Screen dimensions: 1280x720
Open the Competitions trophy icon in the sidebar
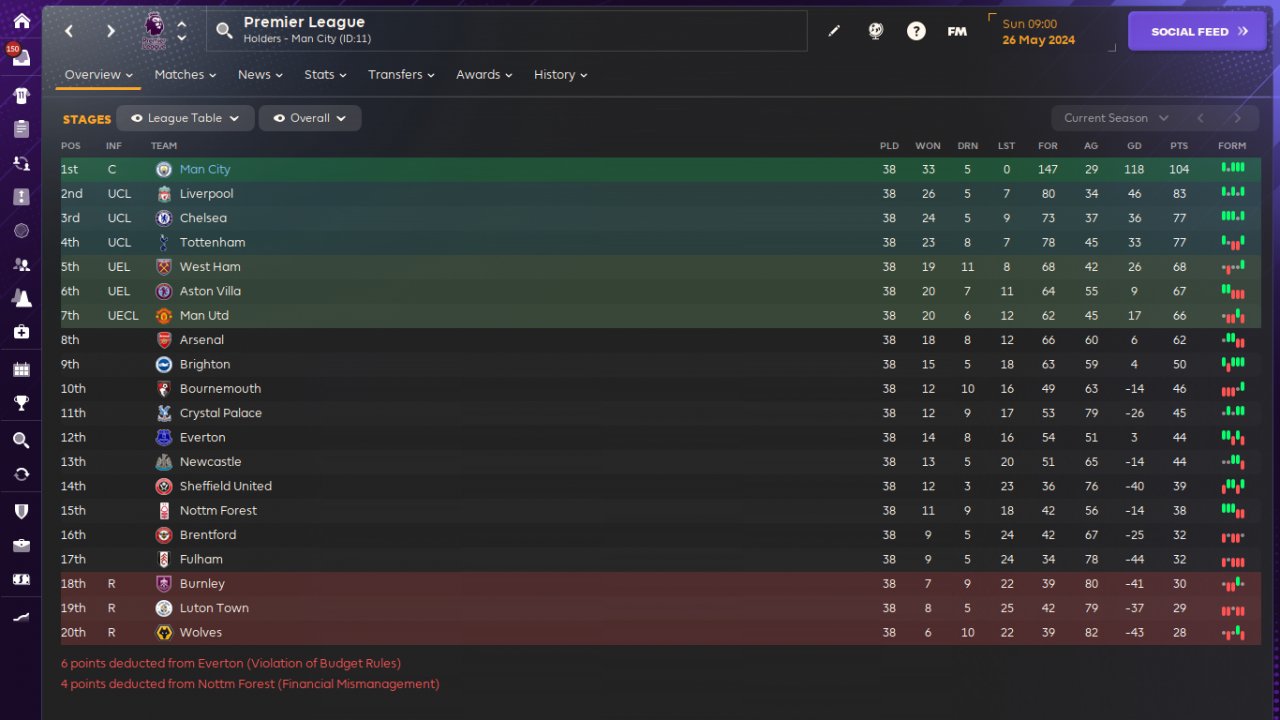pos(21,403)
